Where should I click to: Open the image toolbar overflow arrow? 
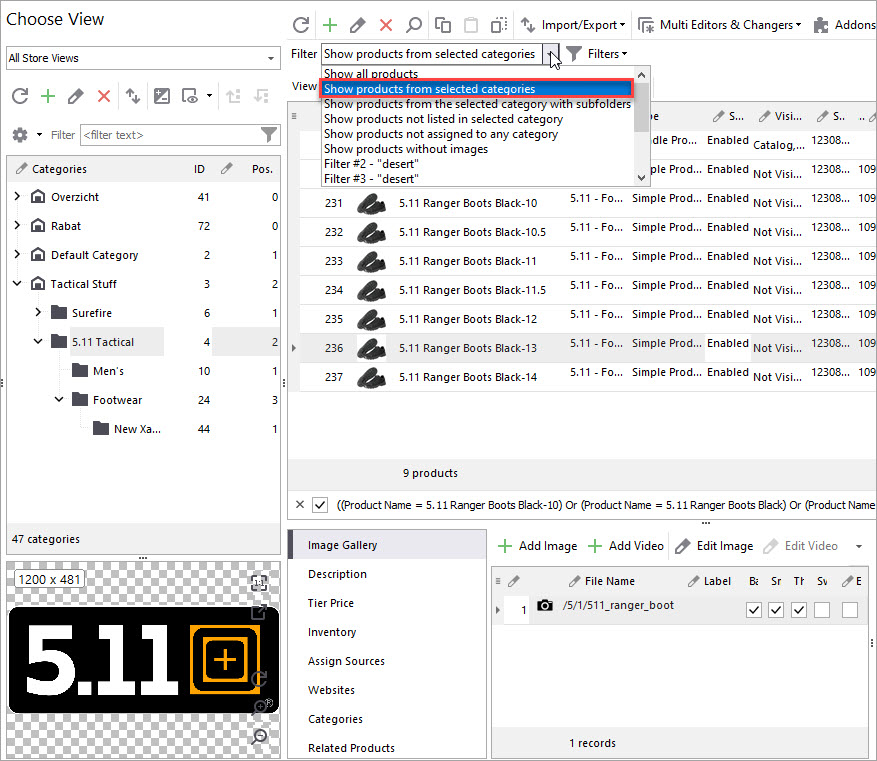[x=859, y=546]
